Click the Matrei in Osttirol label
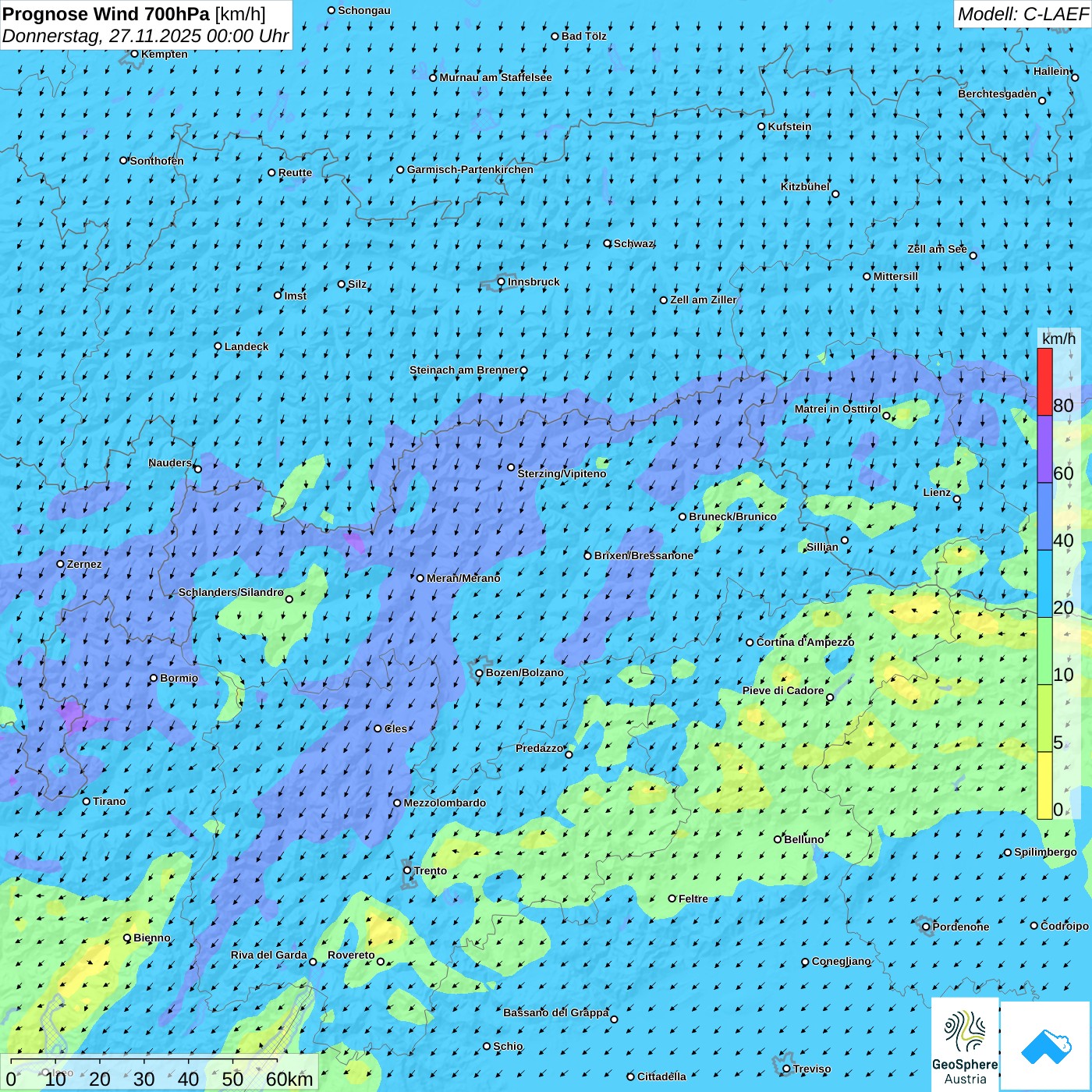This screenshot has width=1092, height=1092. point(838,409)
